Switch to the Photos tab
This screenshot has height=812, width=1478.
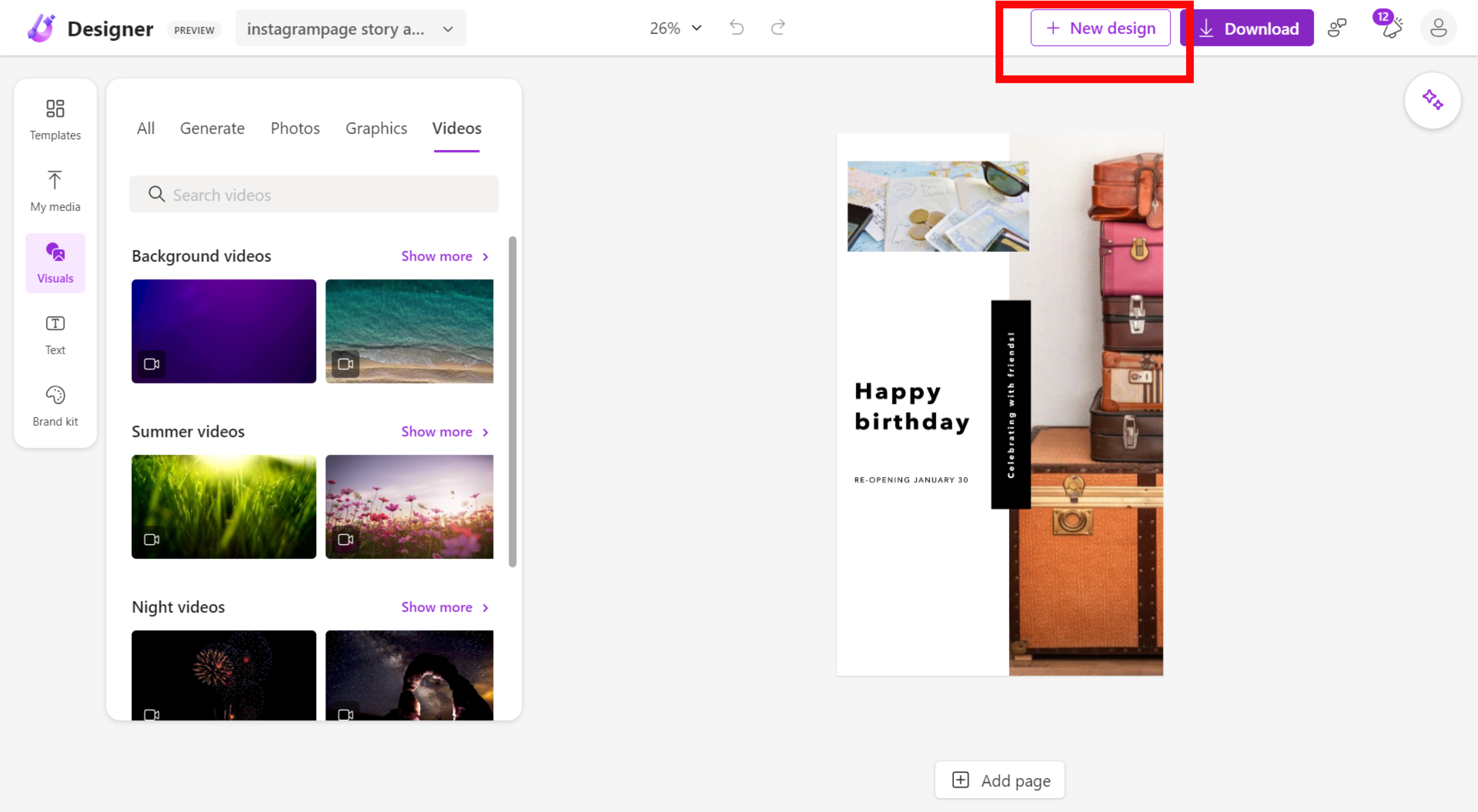pos(295,128)
